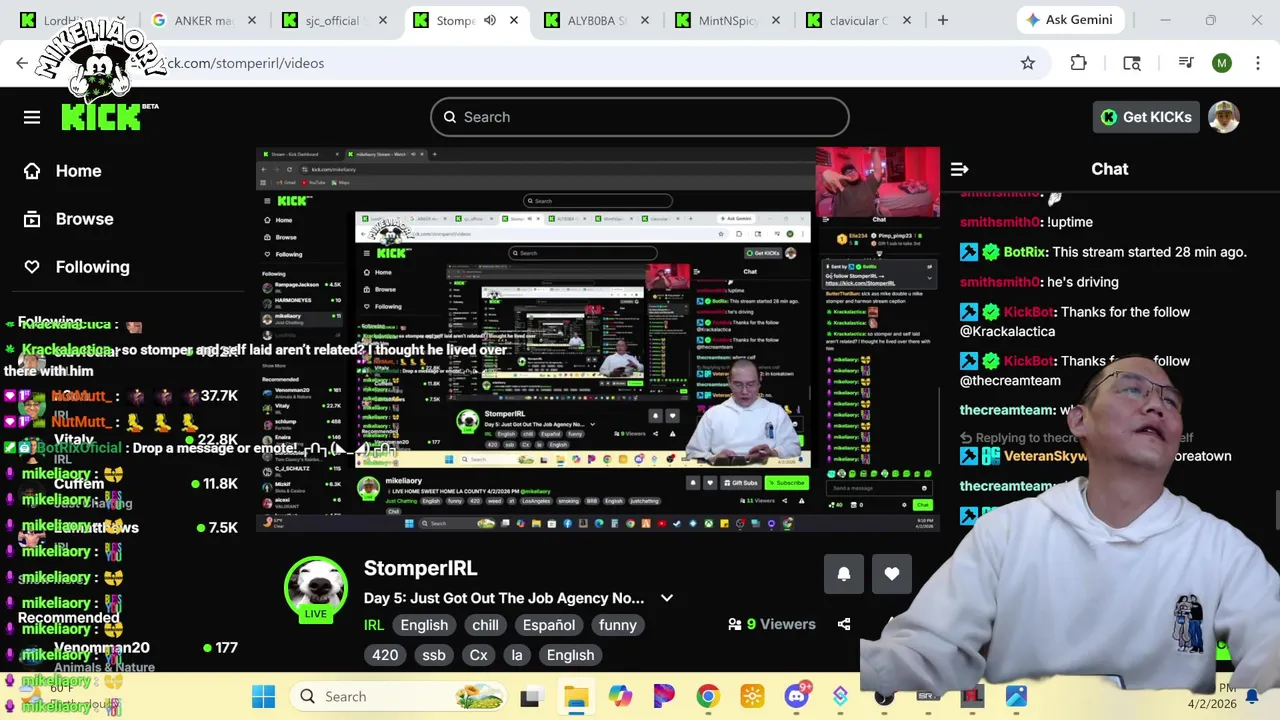This screenshot has height=720, width=1280.
Task: Click the 9 Viewers count
Action: tap(772, 624)
